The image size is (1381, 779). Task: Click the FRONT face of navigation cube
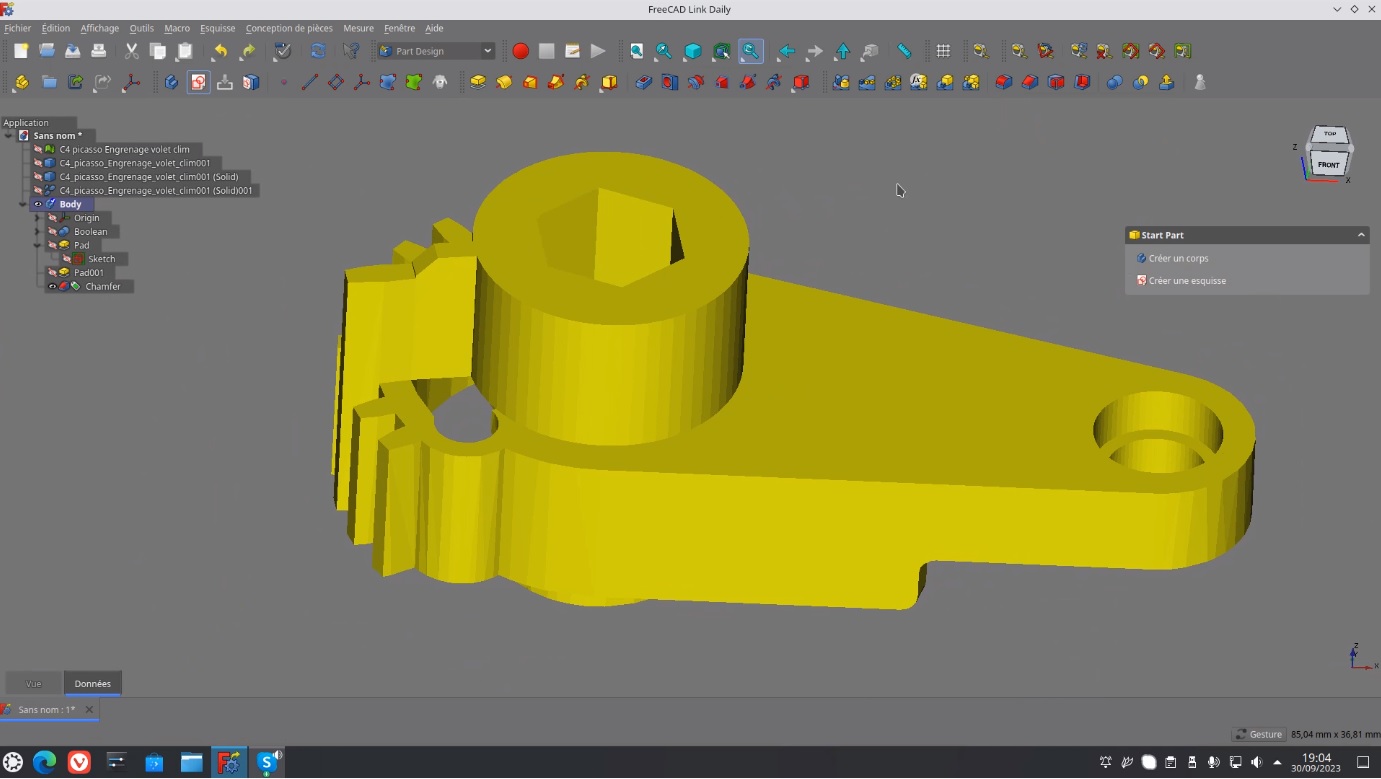click(x=1328, y=165)
